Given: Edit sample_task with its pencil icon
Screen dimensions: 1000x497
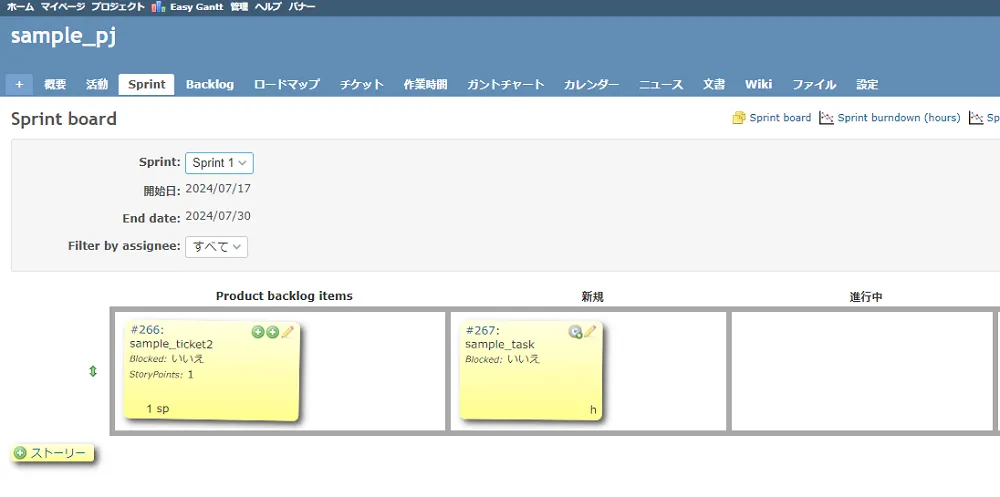Looking at the screenshot, I should click(x=590, y=331).
